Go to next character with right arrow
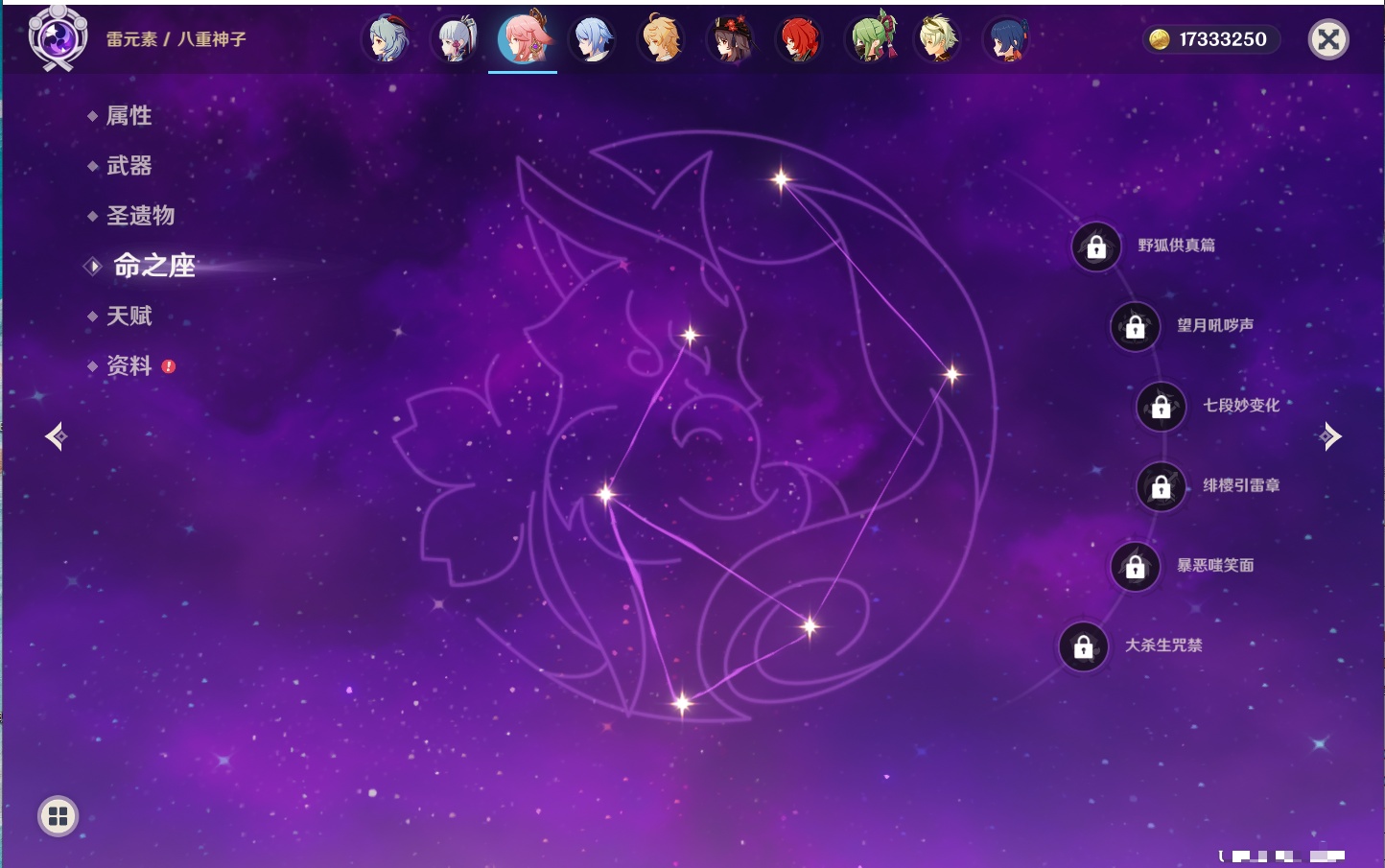Viewport: 1385px width, 868px height. [x=1329, y=436]
